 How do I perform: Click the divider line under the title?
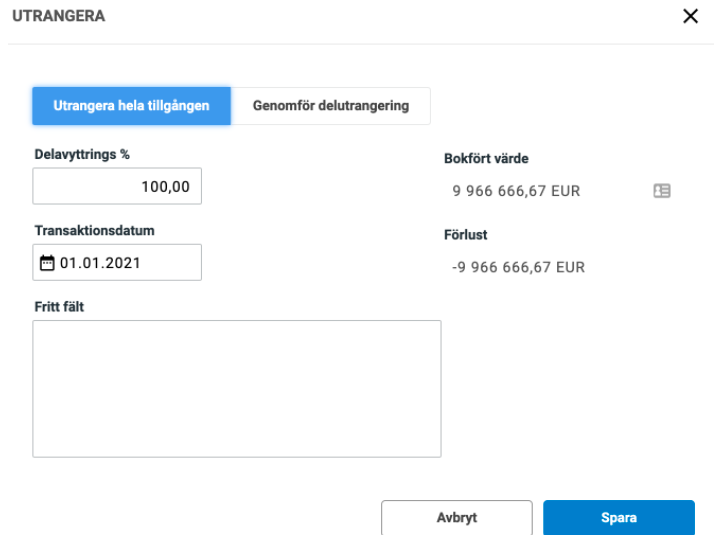pos(361,44)
